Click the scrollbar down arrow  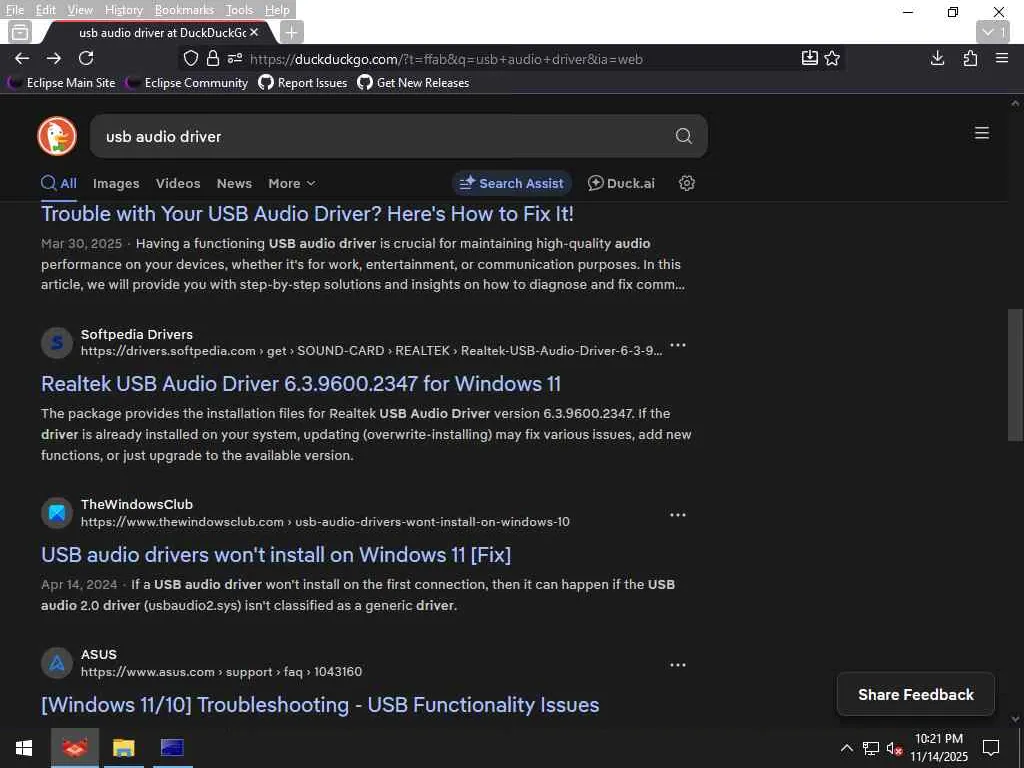[x=1015, y=719]
